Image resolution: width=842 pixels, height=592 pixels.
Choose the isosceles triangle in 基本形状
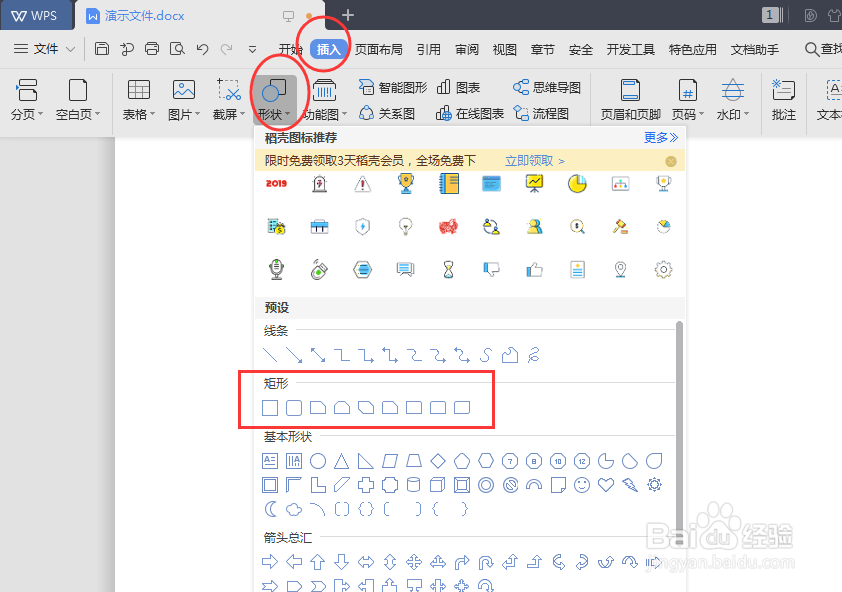[x=342, y=461]
